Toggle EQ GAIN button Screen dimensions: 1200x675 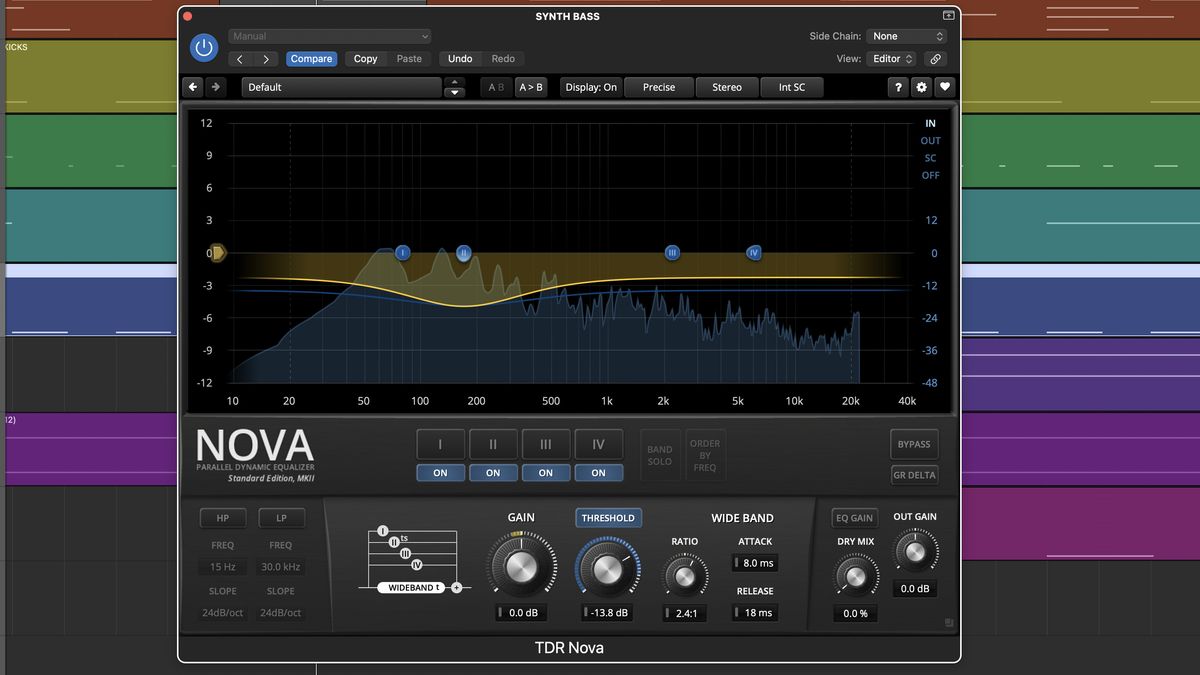(855, 518)
